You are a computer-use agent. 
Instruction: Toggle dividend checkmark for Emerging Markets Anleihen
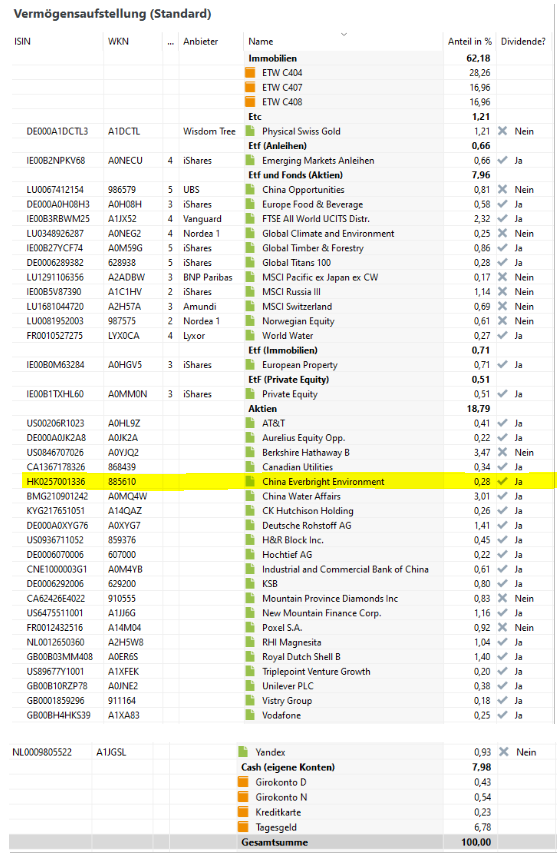(x=503, y=160)
